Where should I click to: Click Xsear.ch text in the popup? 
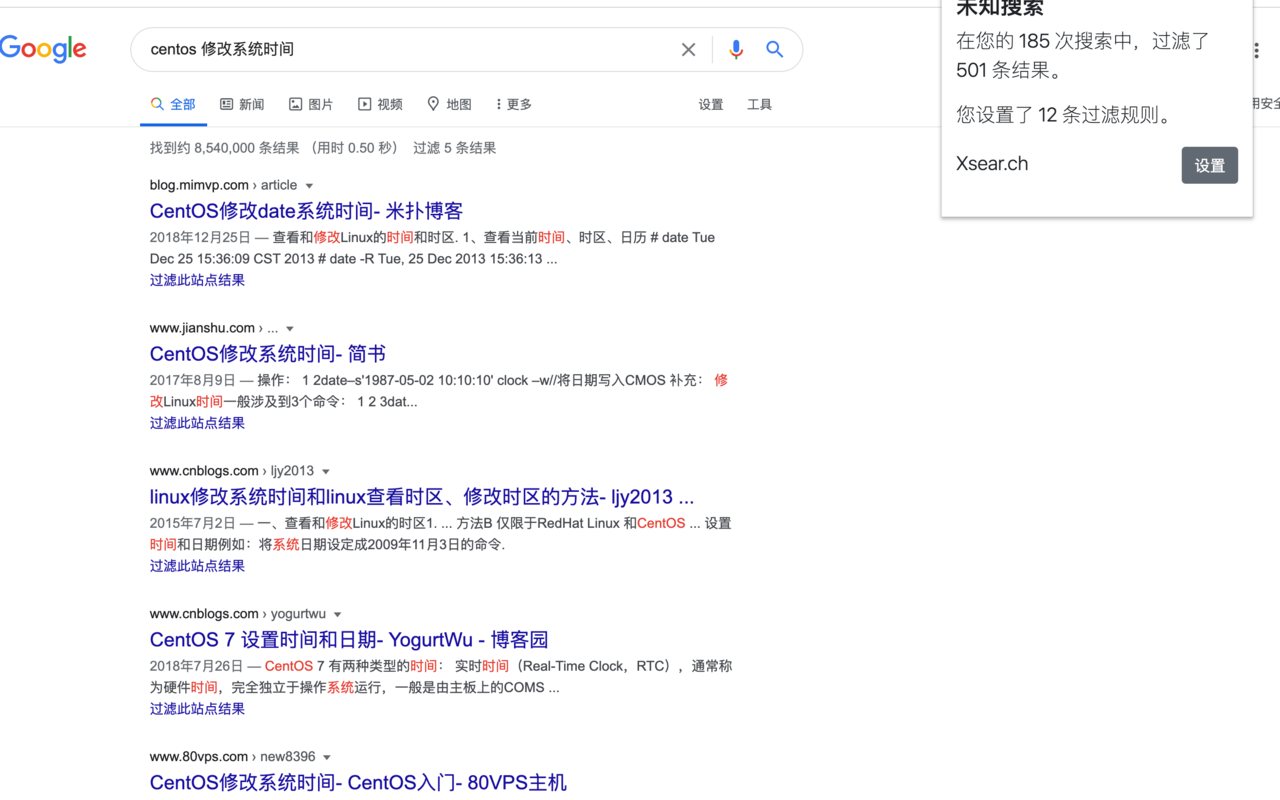tap(992, 164)
